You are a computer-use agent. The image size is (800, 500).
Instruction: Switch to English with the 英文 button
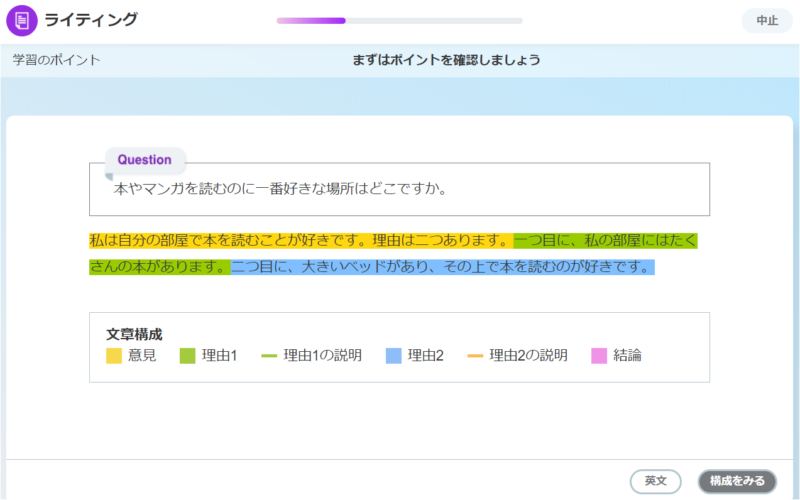pyautogui.click(x=655, y=481)
